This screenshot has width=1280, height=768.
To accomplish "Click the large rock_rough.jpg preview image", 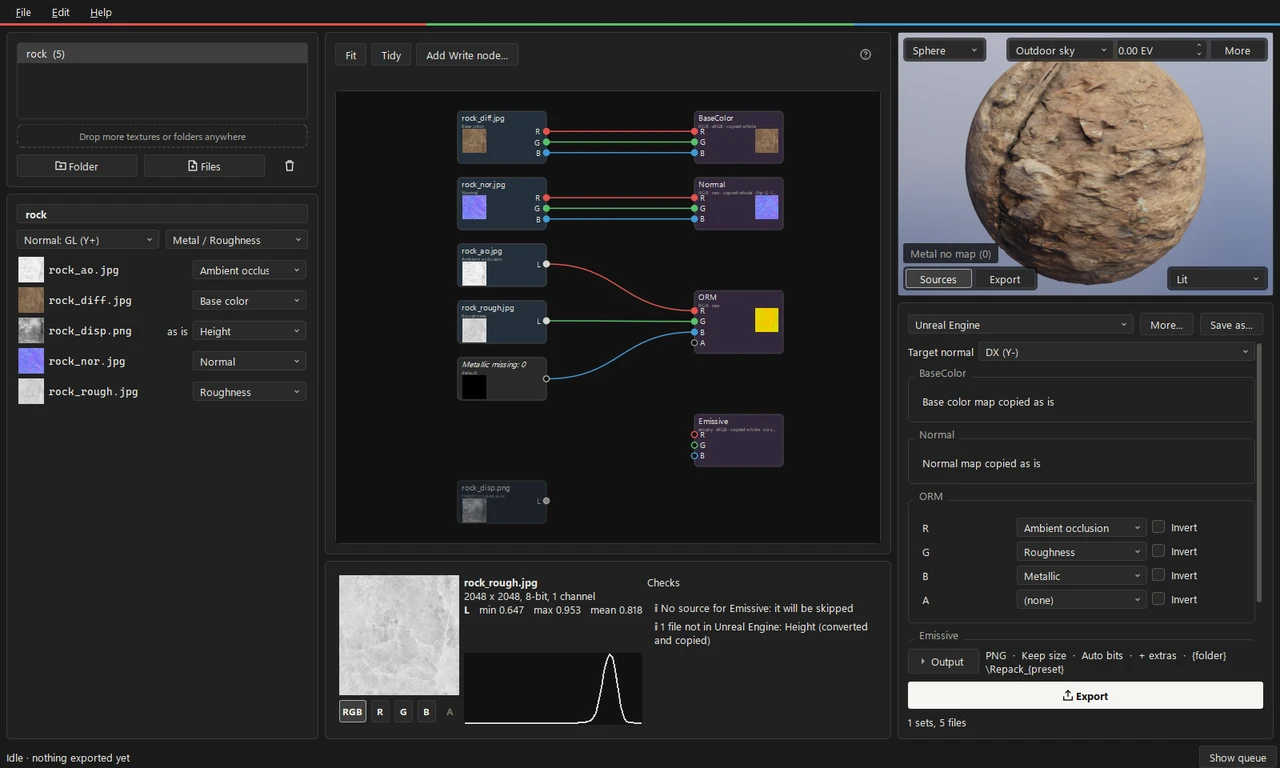I will (399, 635).
